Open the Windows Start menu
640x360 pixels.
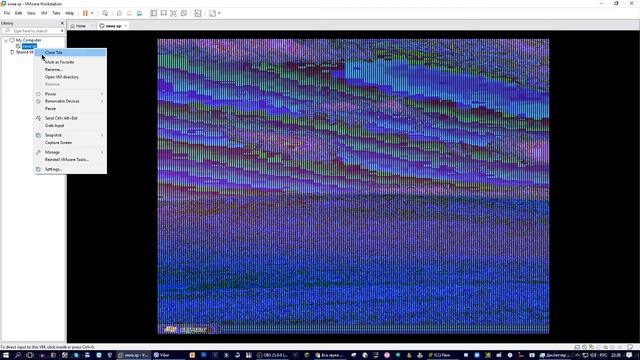(6, 356)
